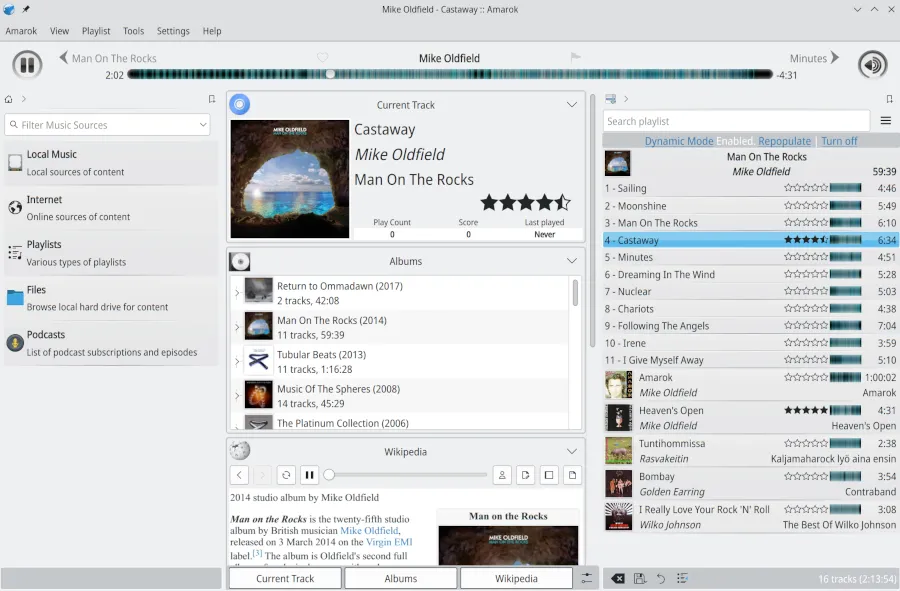The image size is (900, 591).
Task: Switch to the Albums tab at bottom
Action: (400, 578)
